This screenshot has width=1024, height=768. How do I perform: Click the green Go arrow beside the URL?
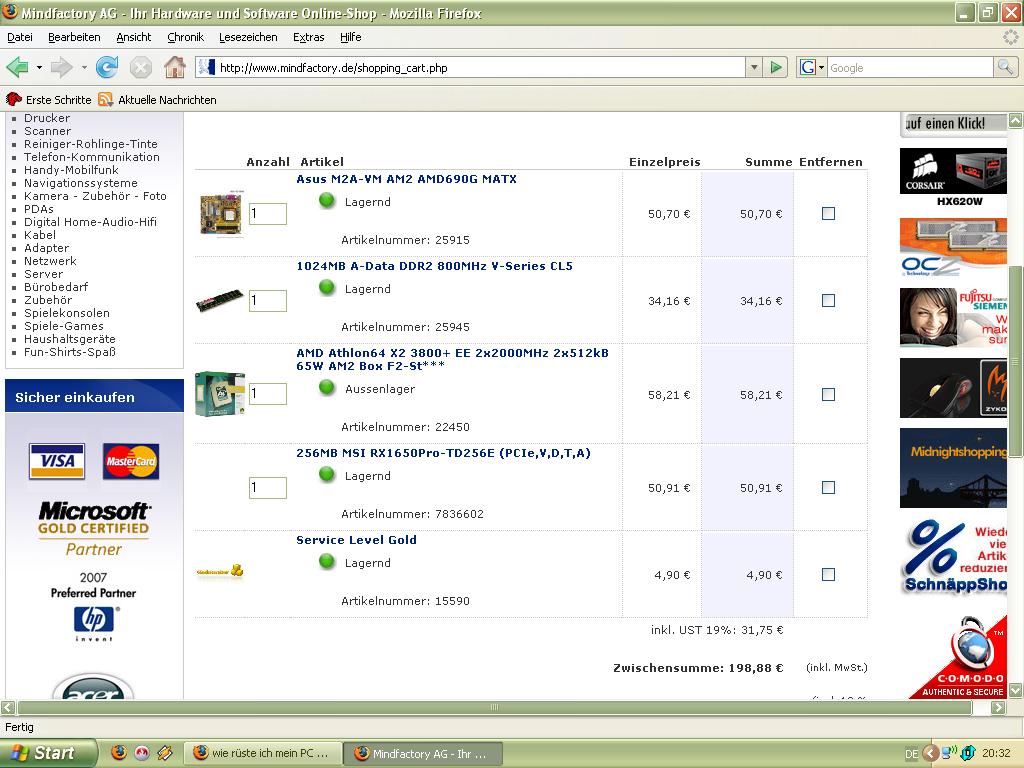click(776, 67)
